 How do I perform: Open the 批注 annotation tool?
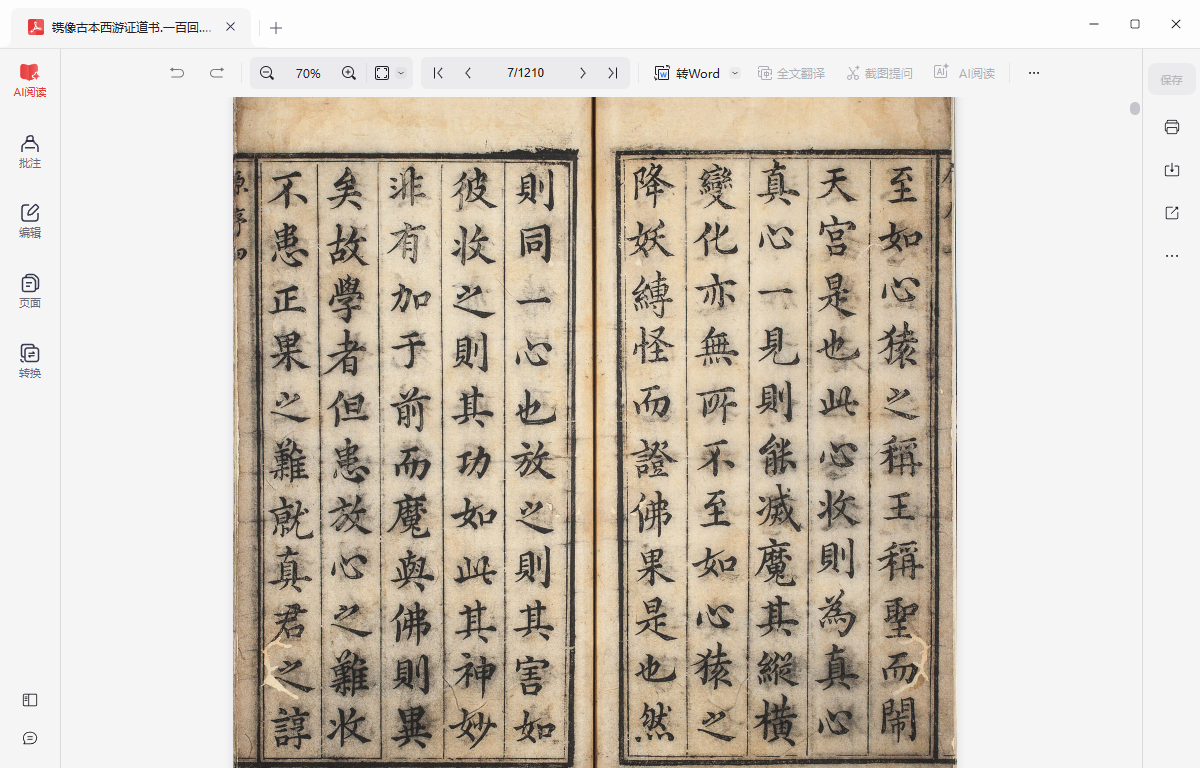coord(30,151)
